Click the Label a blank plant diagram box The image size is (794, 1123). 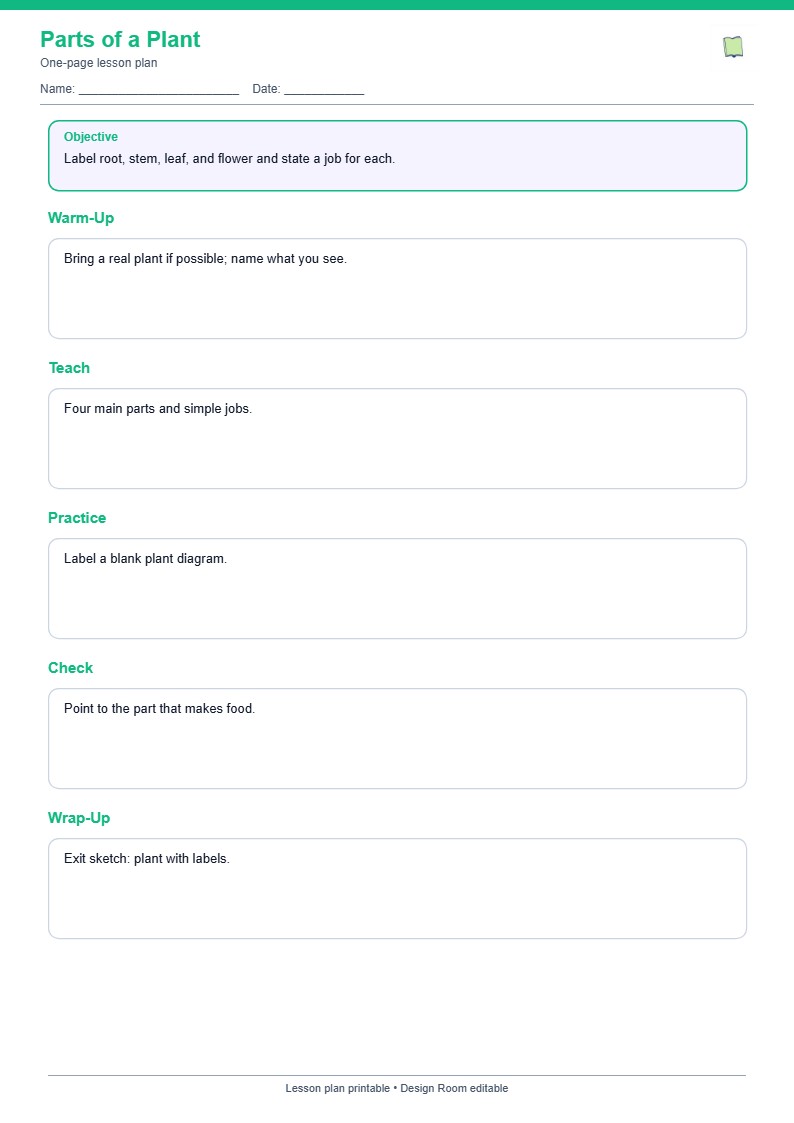[397, 589]
